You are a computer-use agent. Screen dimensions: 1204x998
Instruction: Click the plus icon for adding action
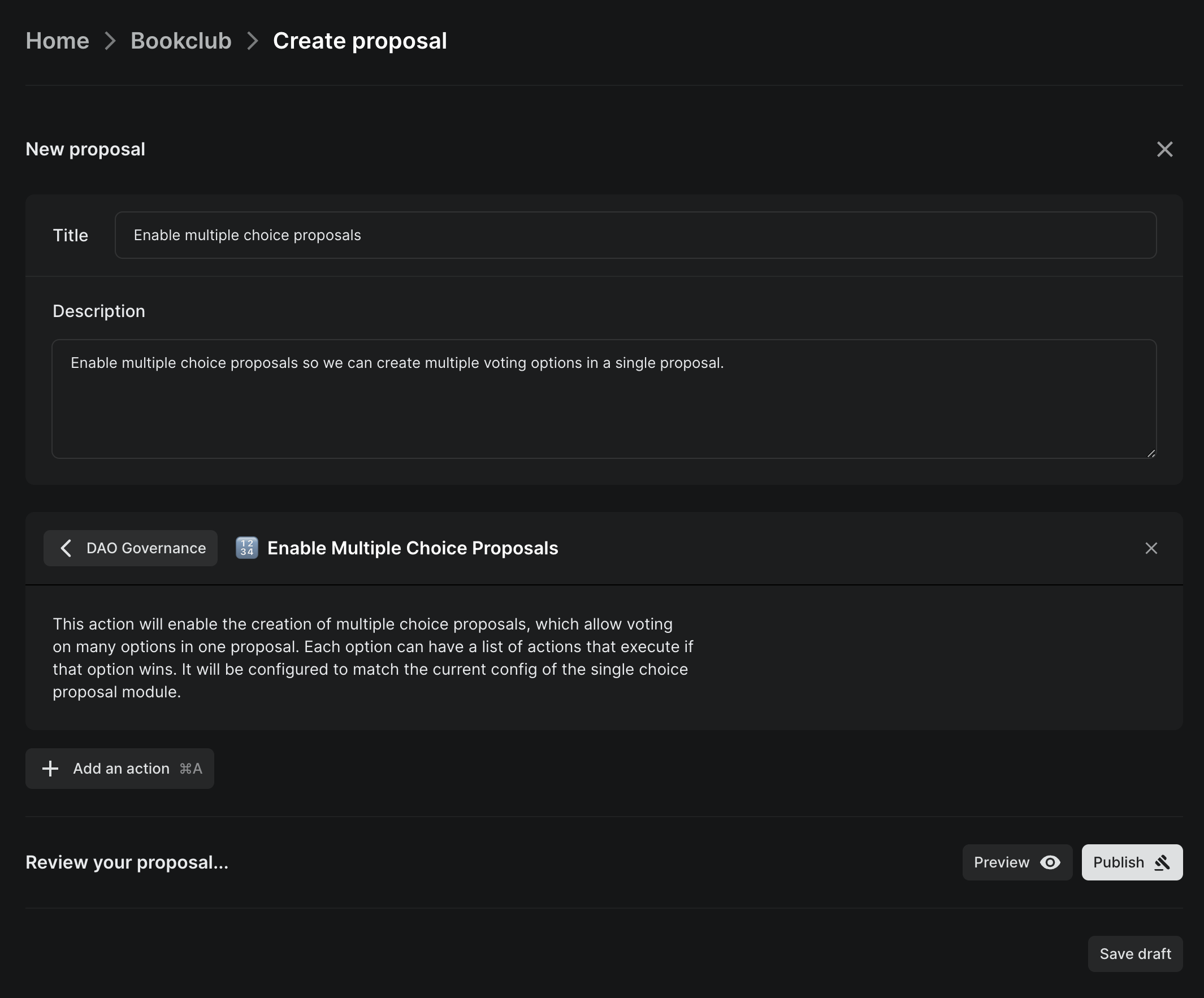[x=50, y=769]
